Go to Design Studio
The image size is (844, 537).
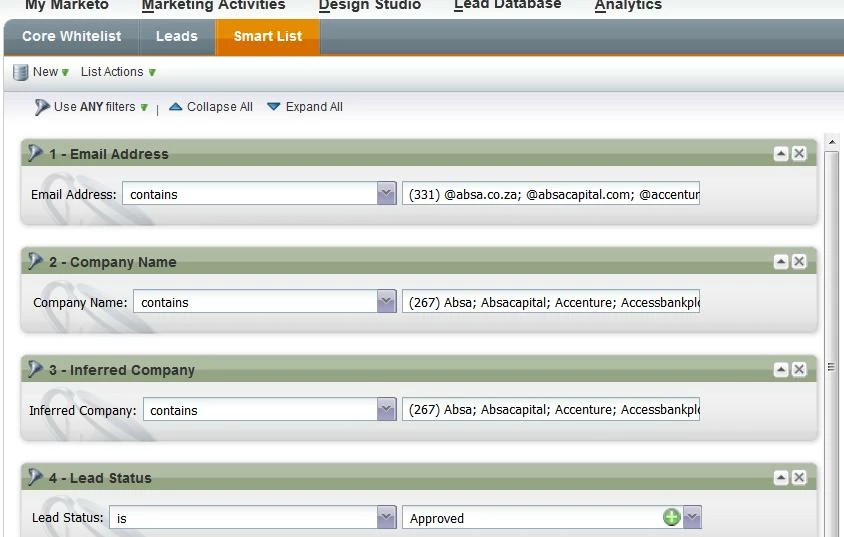(x=370, y=5)
